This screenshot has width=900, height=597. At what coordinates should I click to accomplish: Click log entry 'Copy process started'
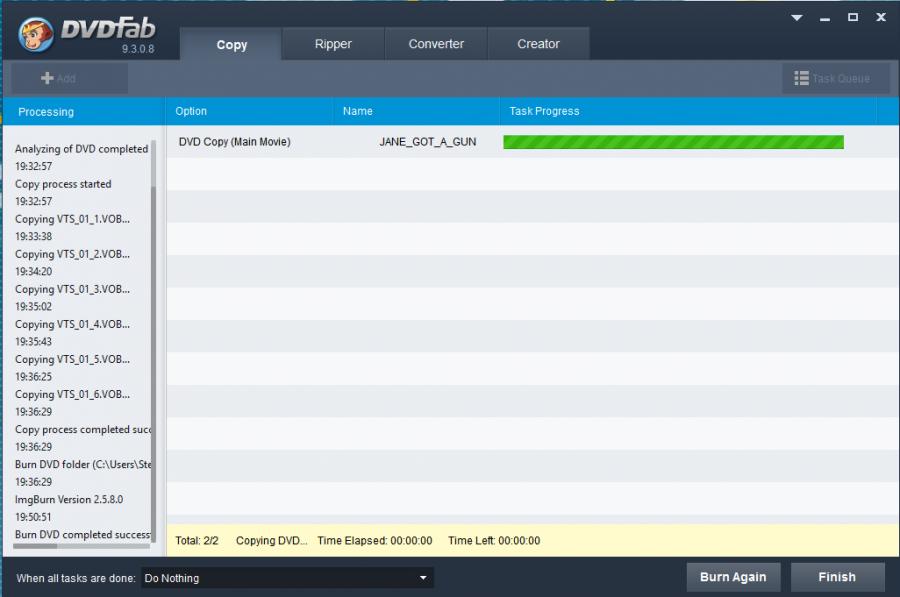[63, 184]
